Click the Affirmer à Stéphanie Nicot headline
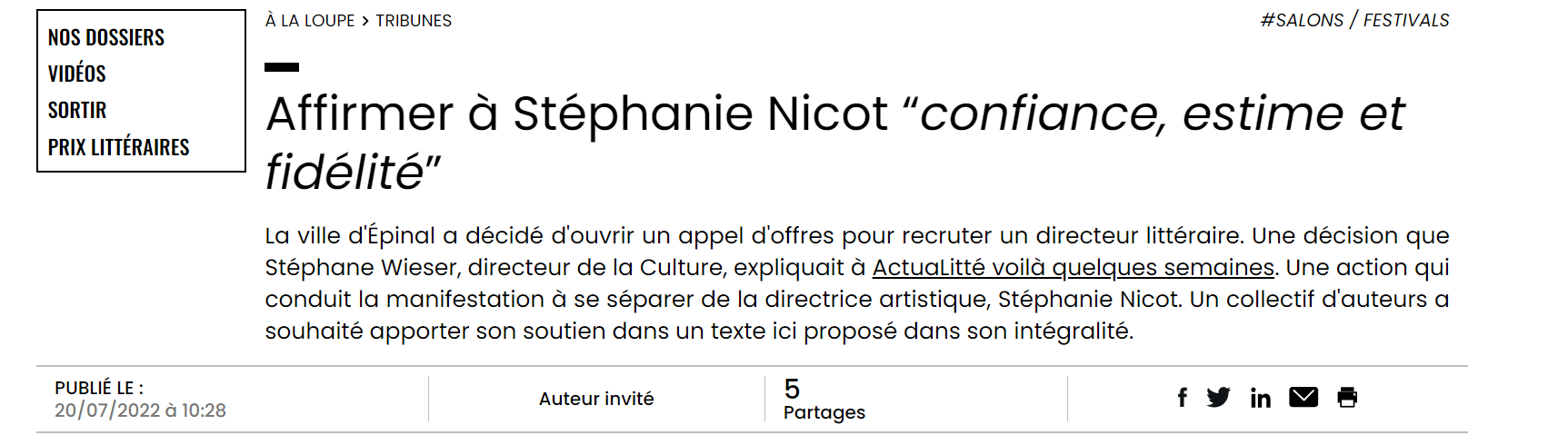This screenshot has width=1568, height=445. coord(834,143)
